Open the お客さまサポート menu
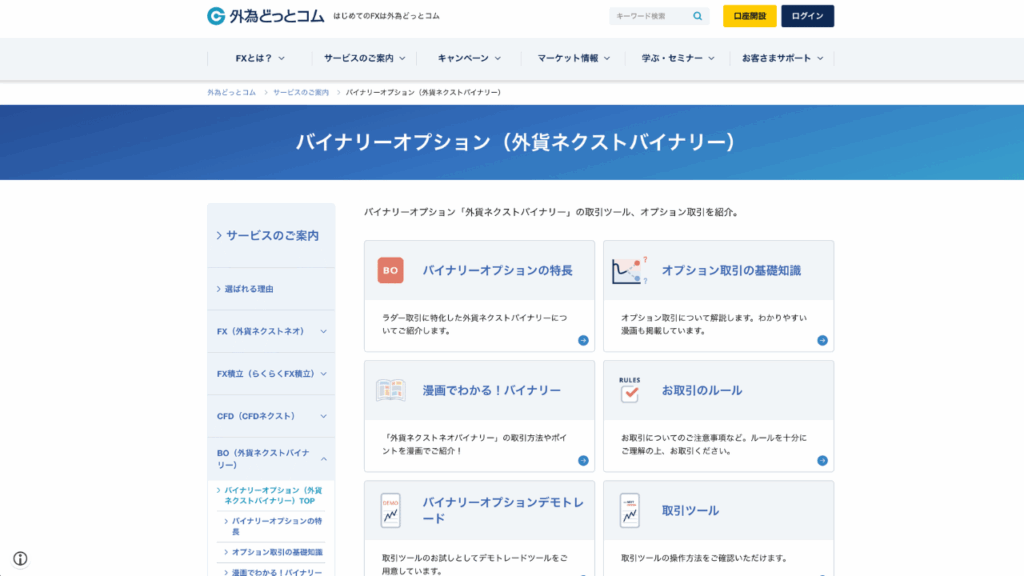The width and height of the screenshot is (1024, 576). point(782,58)
